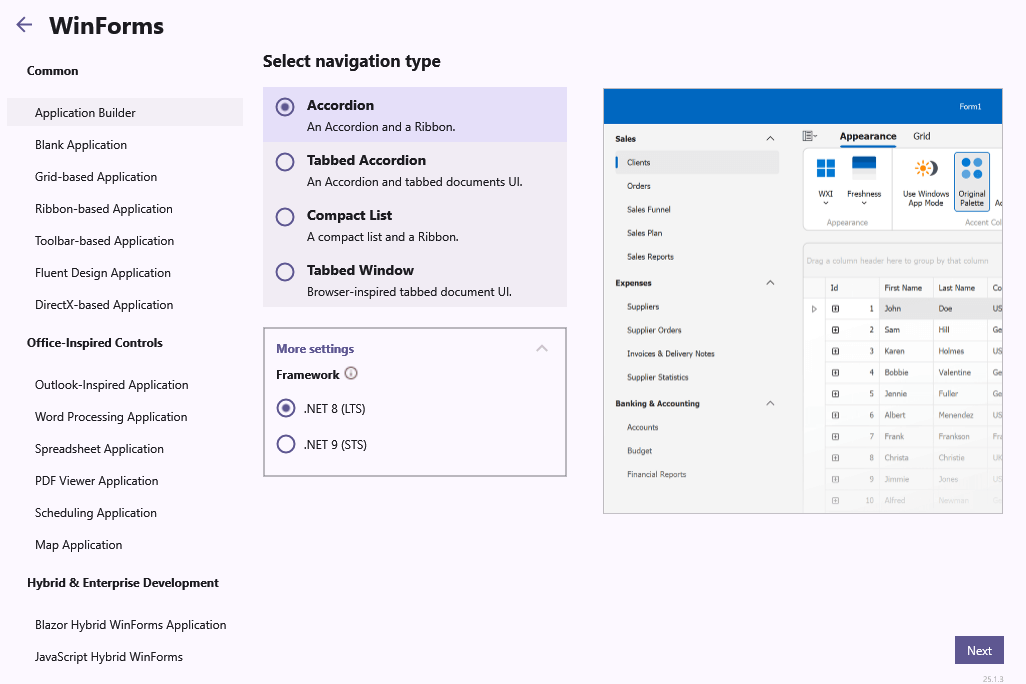
Task: Choose the Tabbed Window navigation option
Action: [283, 269]
